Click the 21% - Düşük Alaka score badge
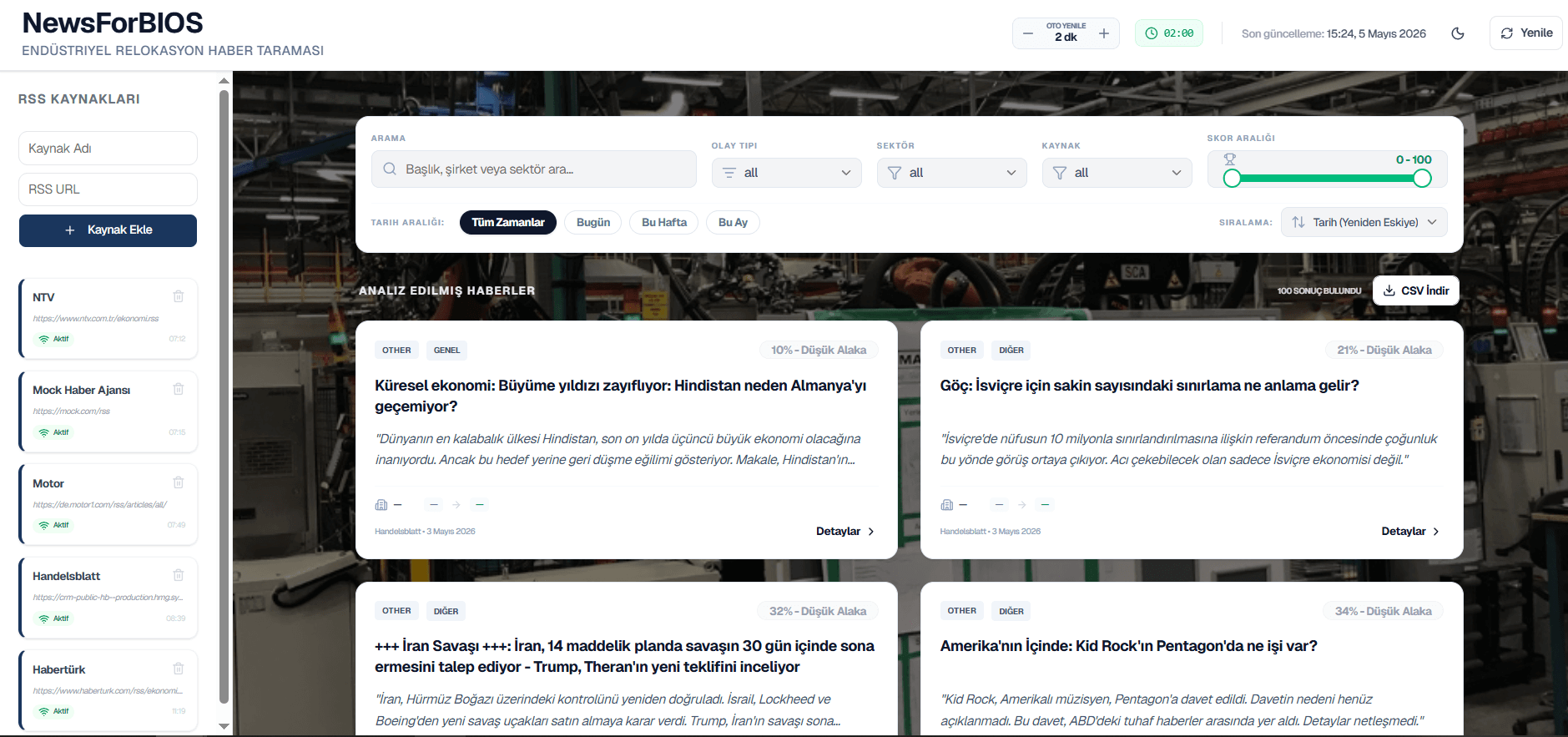 pos(1384,350)
